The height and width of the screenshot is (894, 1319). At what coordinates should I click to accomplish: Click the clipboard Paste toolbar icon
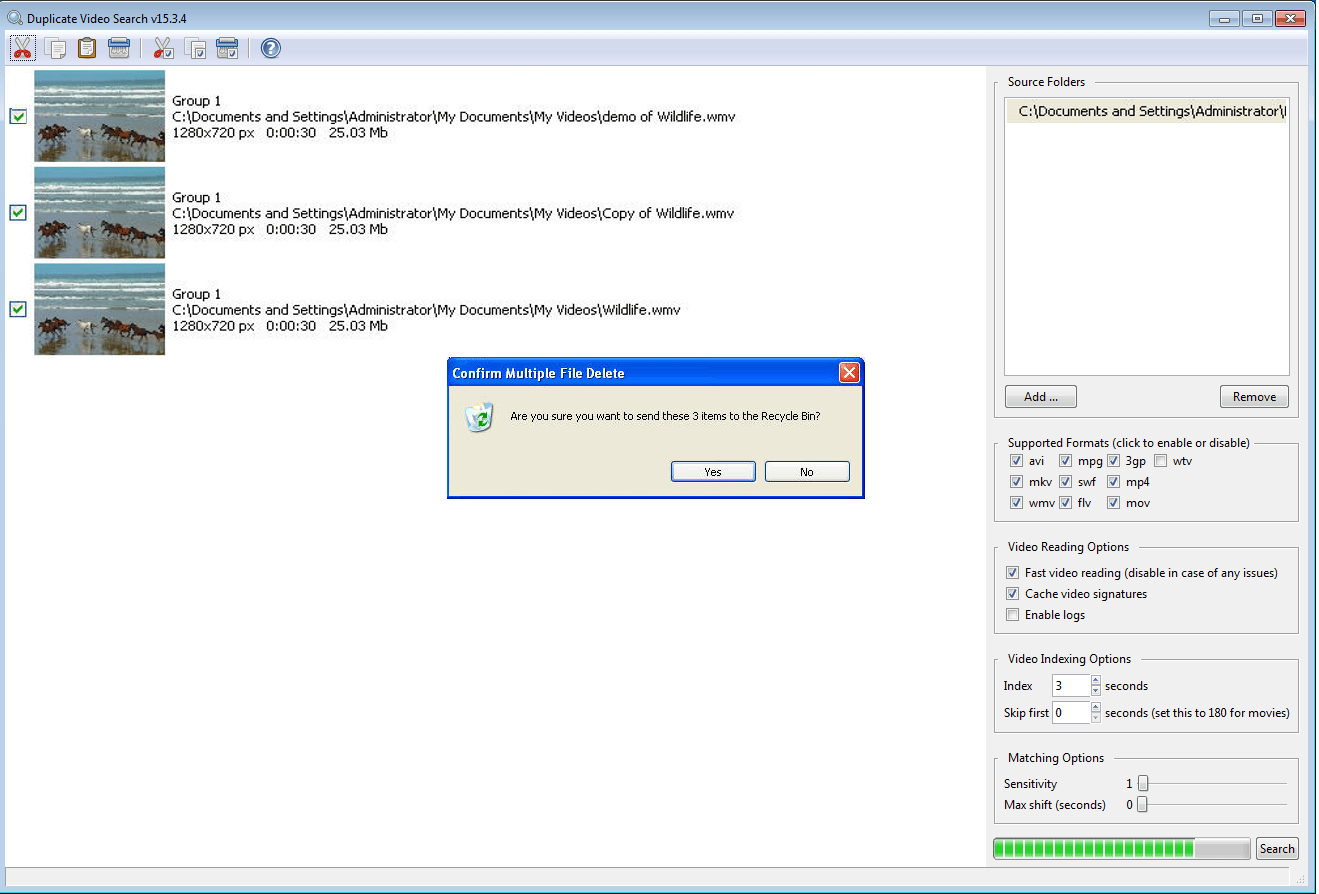[x=87, y=48]
